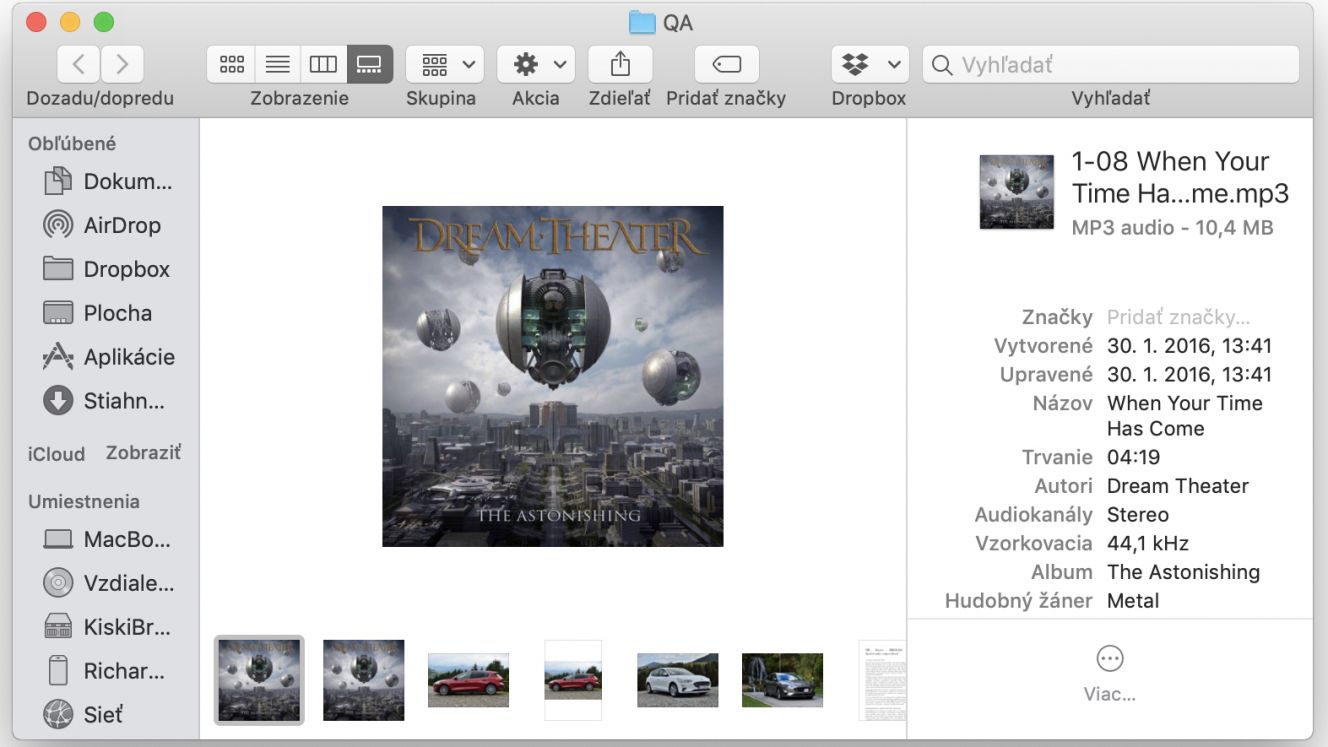Switch to gallery view

pyautogui.click(x=369, y=64)
